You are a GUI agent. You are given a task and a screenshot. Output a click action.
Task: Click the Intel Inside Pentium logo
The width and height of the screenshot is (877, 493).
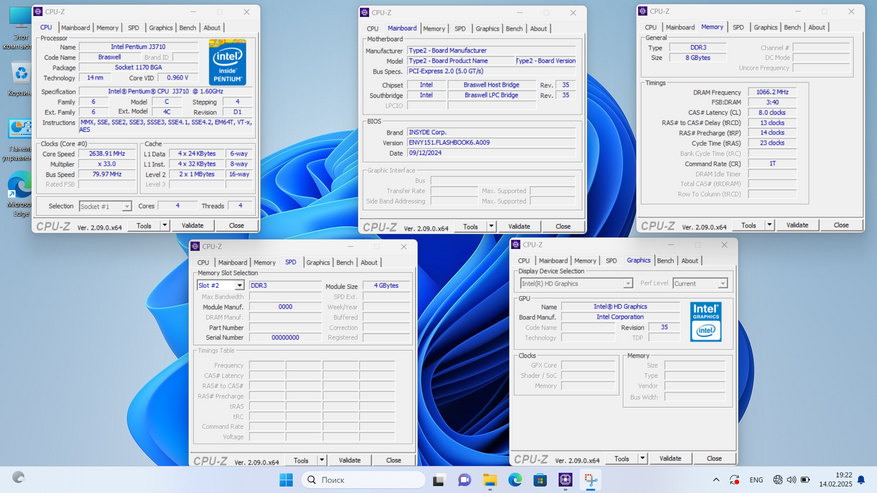point(226,62)
